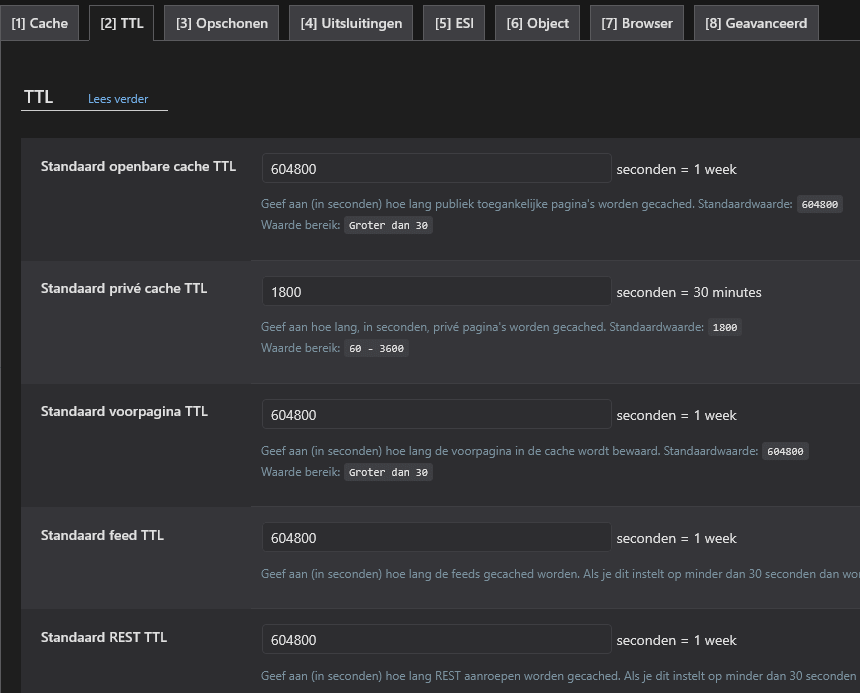Open the [5] ESI tab
Viewport: 860px width, 693px height.
(454, 23)
